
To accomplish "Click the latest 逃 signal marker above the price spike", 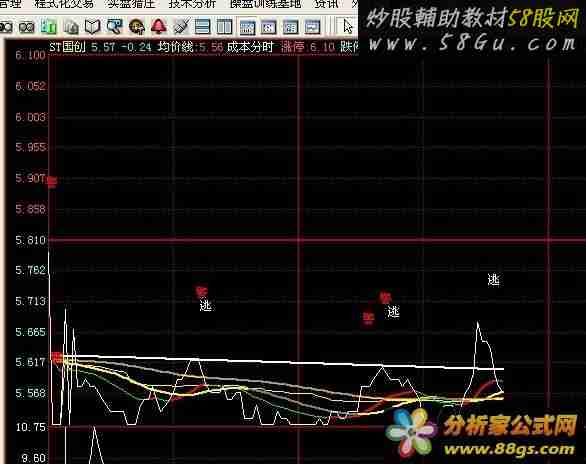I will [x=493, y=279].
